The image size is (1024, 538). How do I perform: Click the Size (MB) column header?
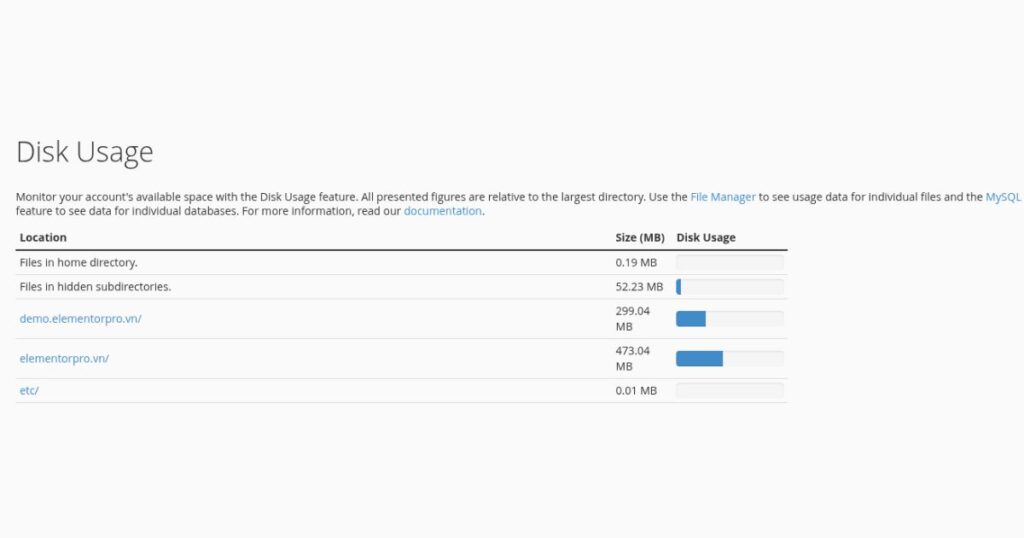click(x=639, y=238)
